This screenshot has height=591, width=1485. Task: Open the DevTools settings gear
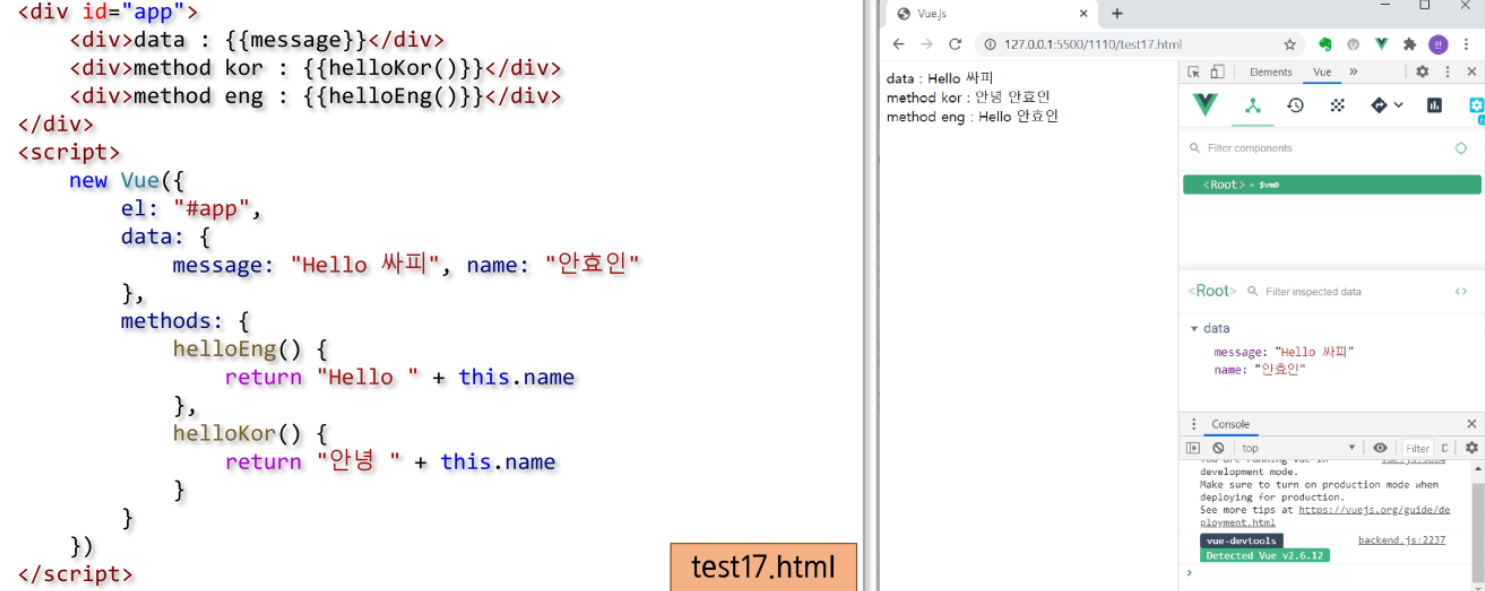click(x=1422, y=71)
